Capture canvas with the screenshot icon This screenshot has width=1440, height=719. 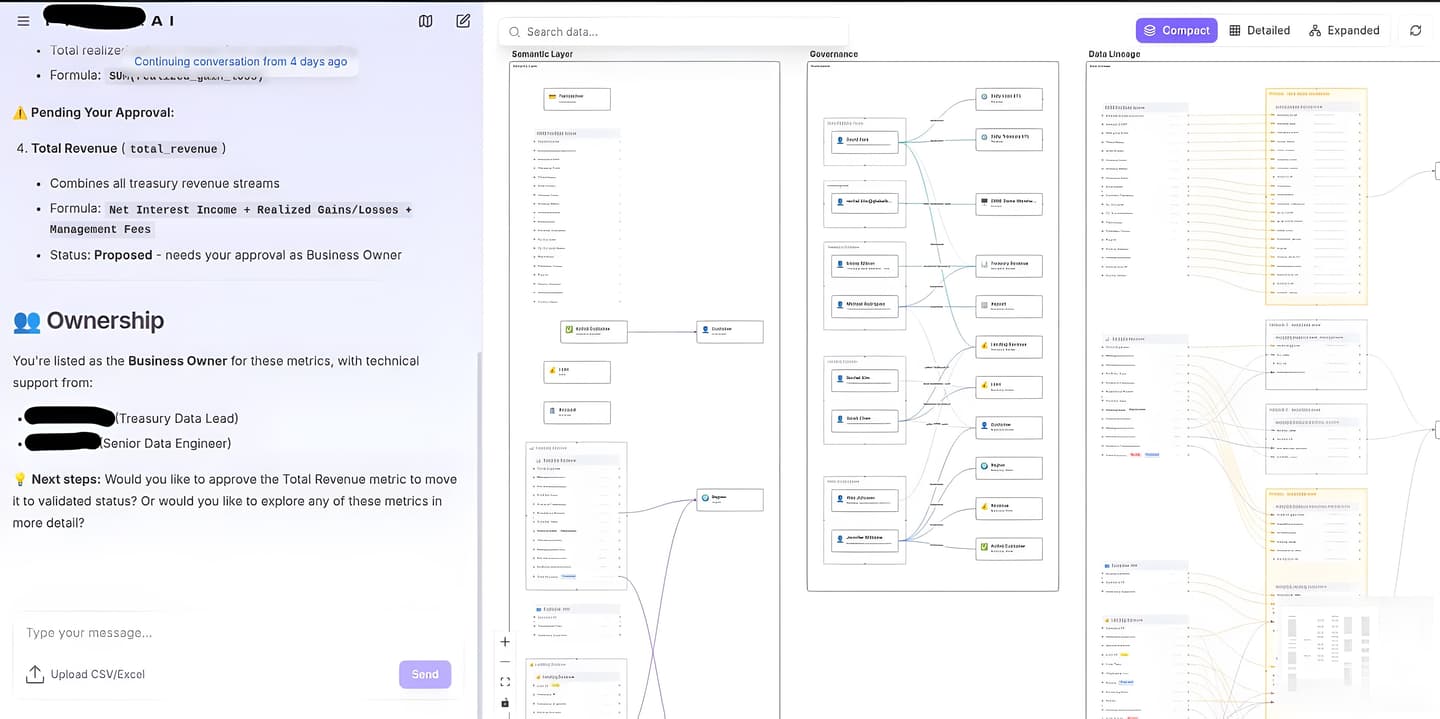[x=504, y=703]
